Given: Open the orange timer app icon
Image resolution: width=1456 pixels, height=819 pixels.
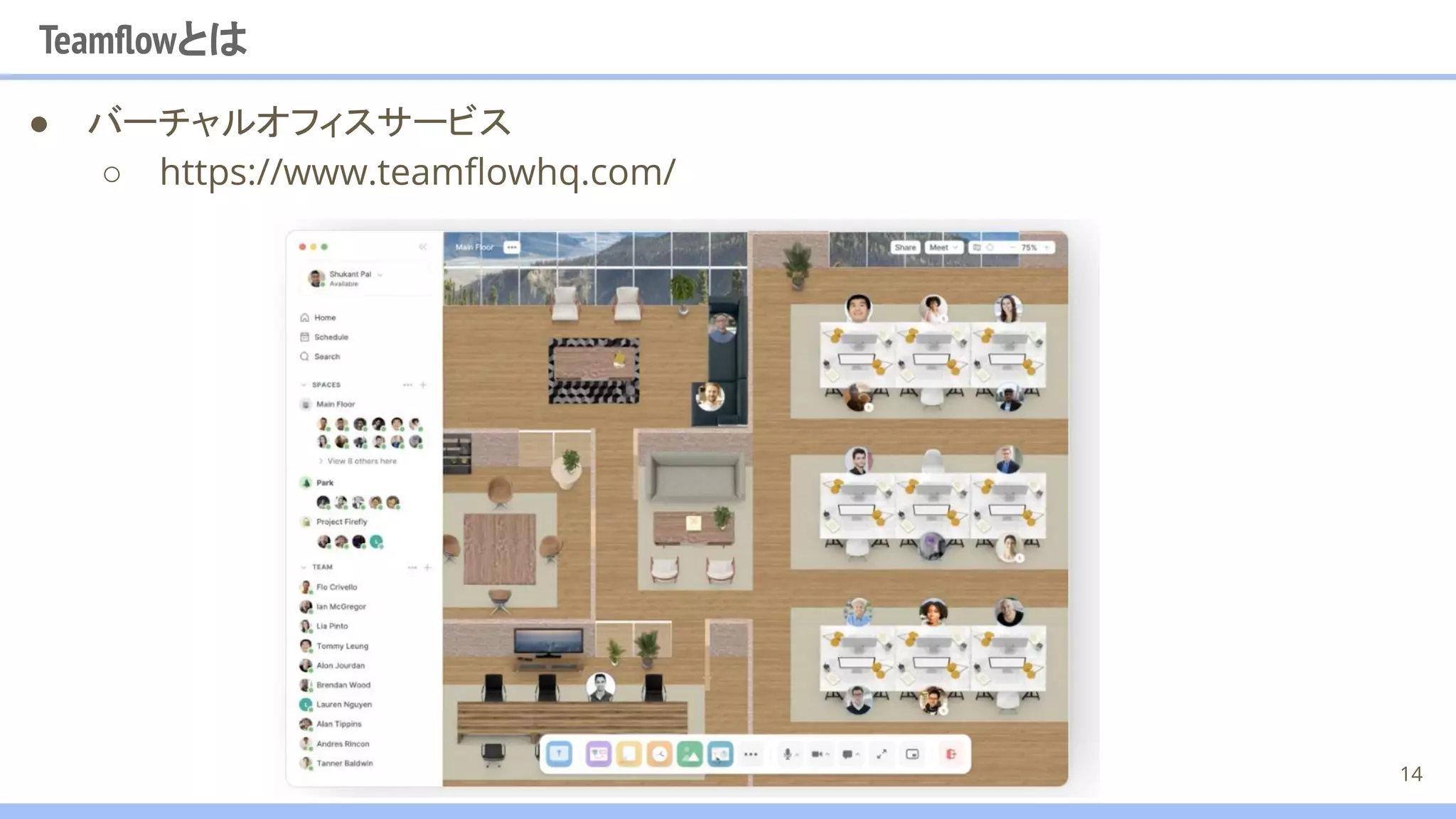Looking at the screenshot, I should point(660,754).
